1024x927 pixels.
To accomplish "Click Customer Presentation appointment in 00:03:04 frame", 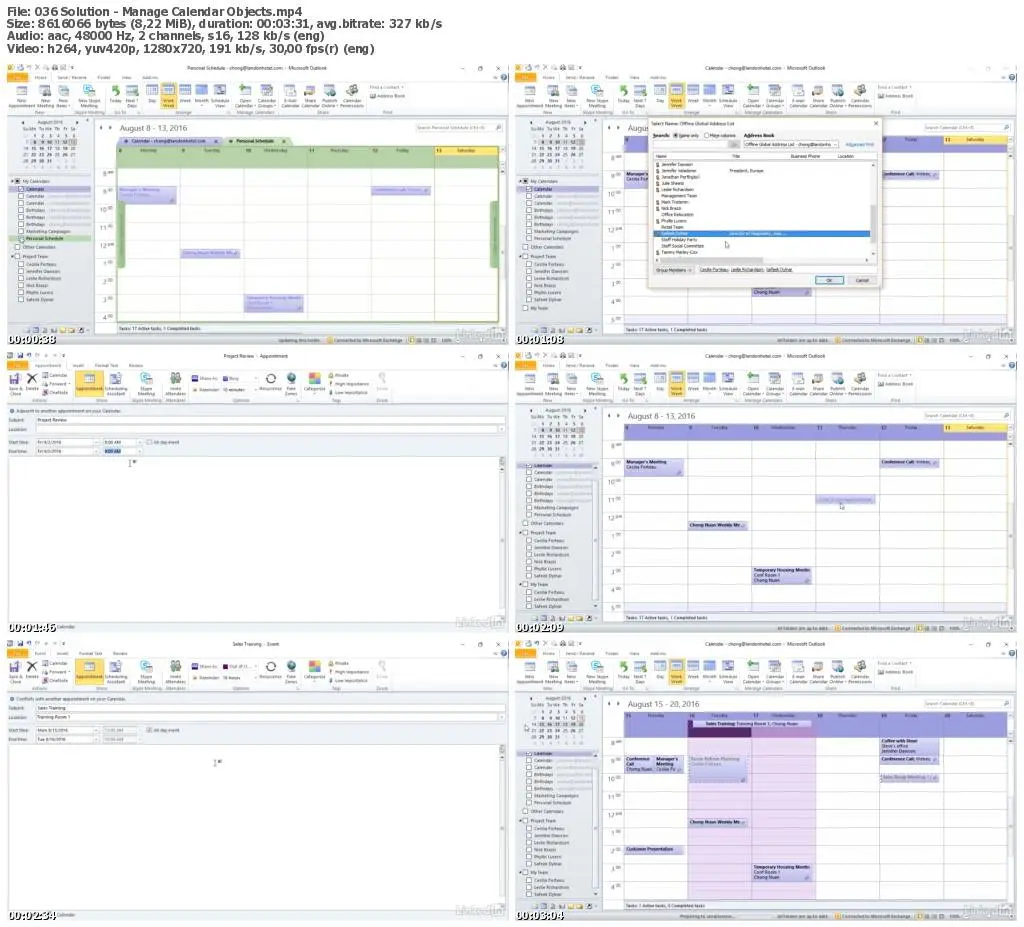I will coord(654,850).
